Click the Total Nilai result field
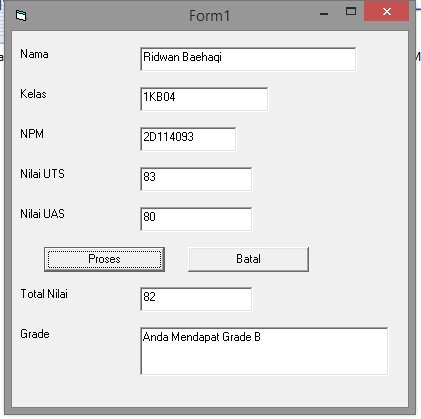The image size is (421, 419). click(x=196, y=299)
